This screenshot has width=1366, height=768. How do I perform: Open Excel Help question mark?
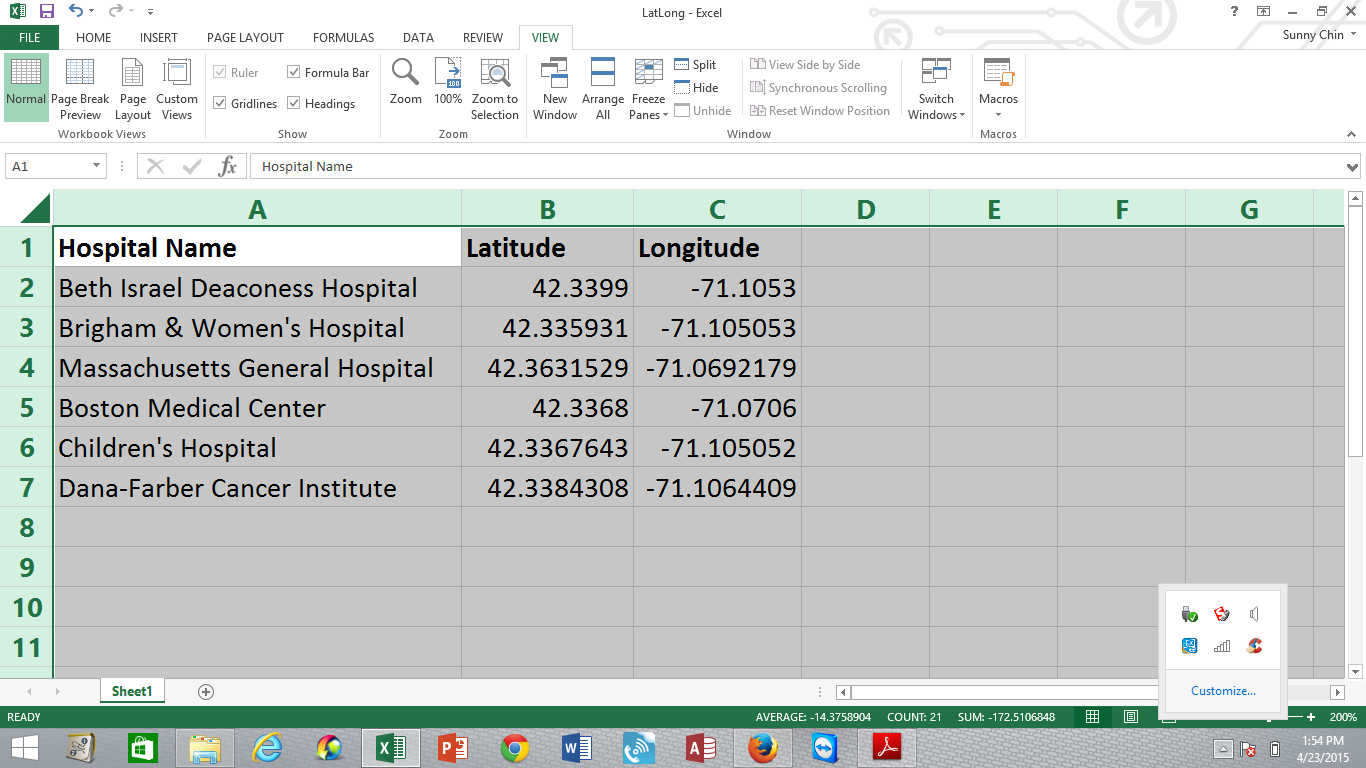coord(1235,12)
